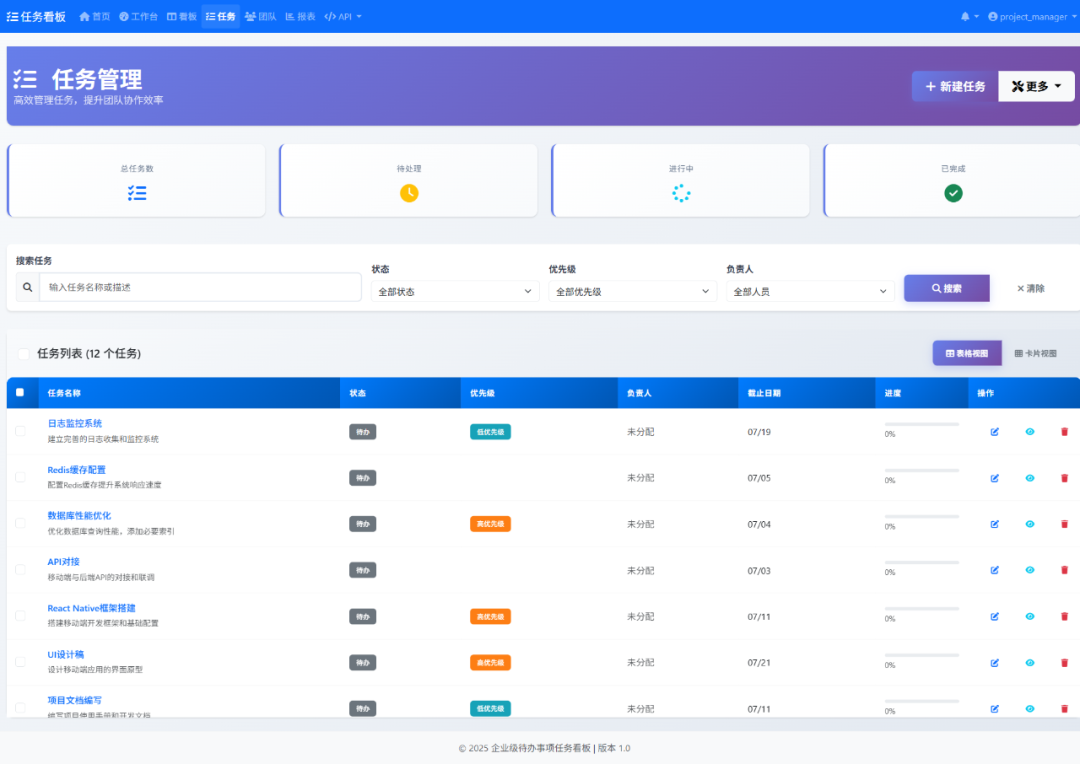The height and width of the screenshot is (764, 1080).
Task: Select the Redis缓存配置 row checkbox
Action: point(20,477)
